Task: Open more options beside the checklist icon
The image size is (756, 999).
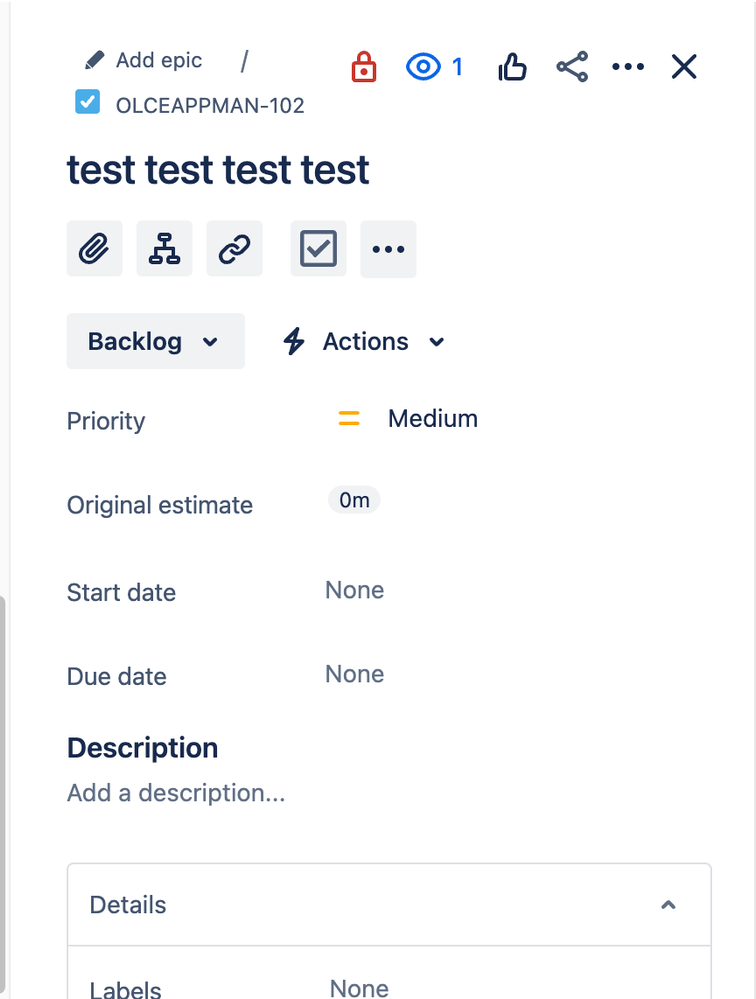Action: tap(388, 249)
